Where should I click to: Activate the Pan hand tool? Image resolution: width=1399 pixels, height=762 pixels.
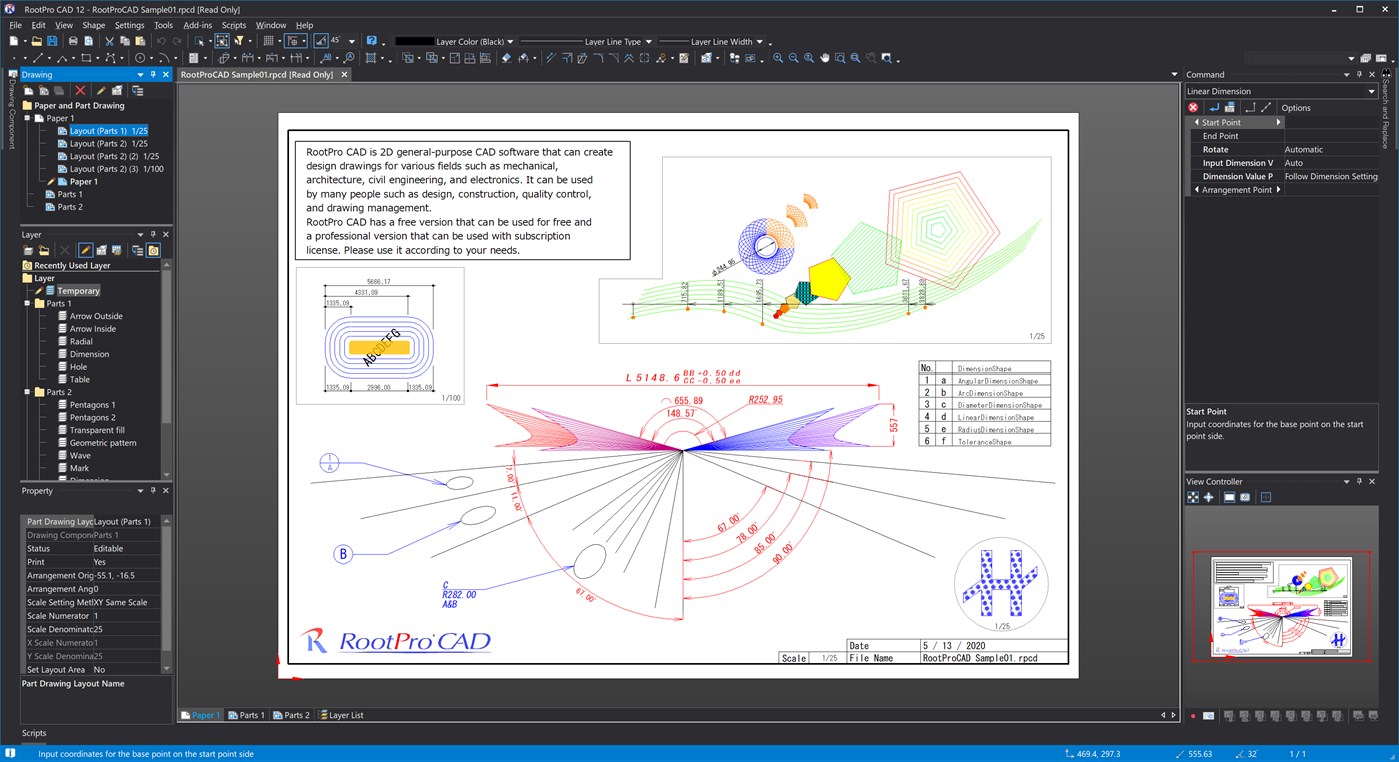pyautogui.click(x=824, y=57)
